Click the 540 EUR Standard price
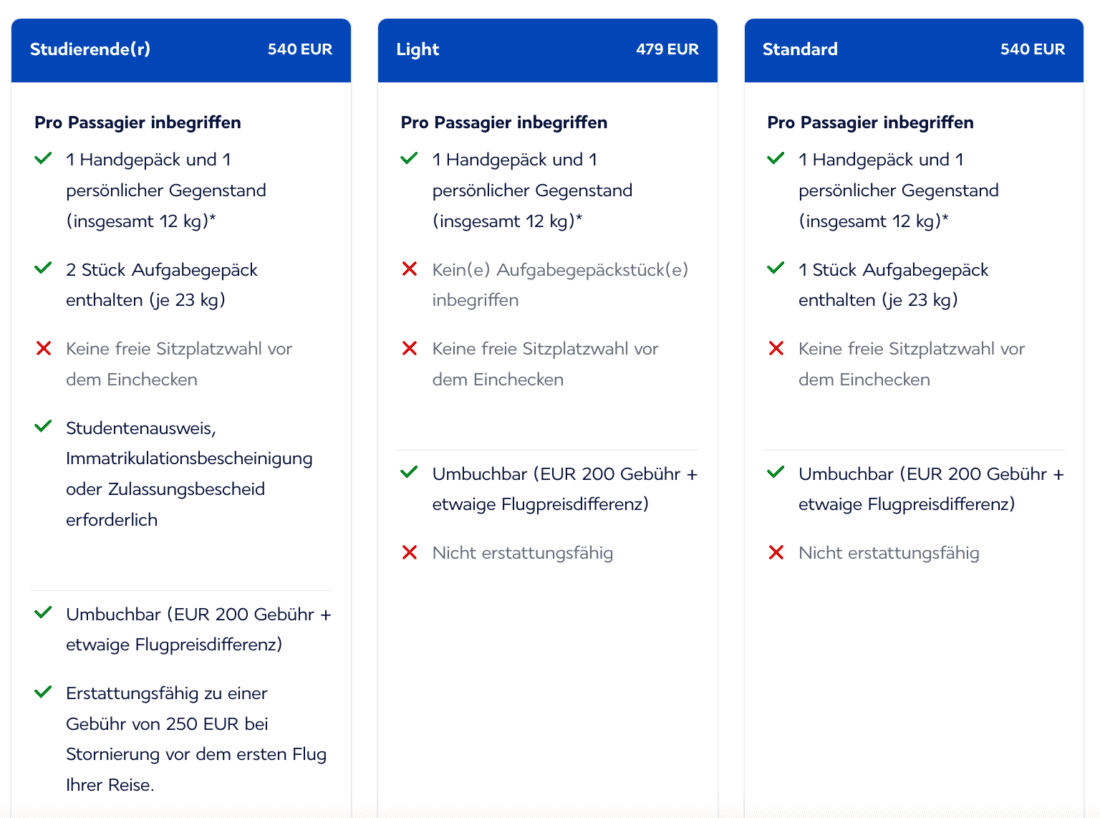Screen dimensions: 1100x818 tap(1032, 49)
